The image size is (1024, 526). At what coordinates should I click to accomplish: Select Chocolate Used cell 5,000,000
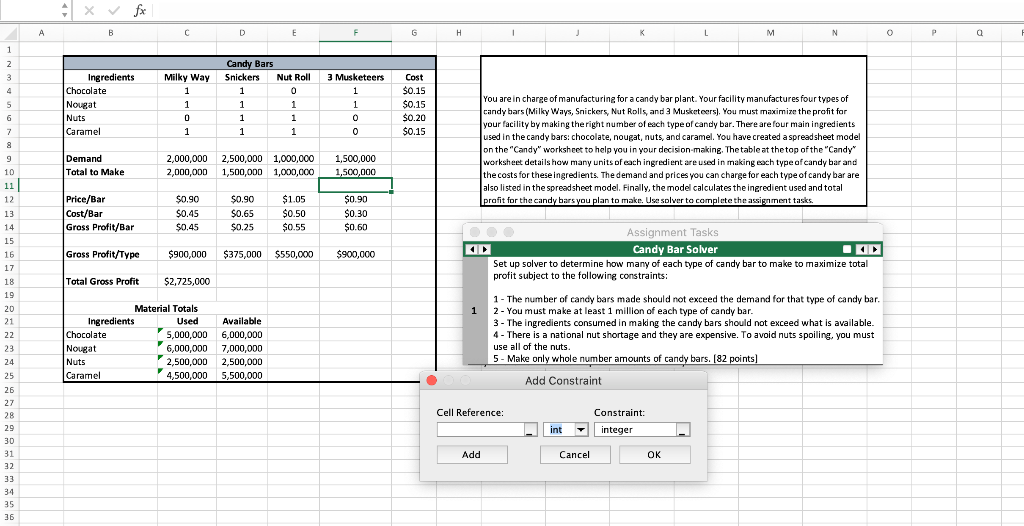[x=187, y=335]
